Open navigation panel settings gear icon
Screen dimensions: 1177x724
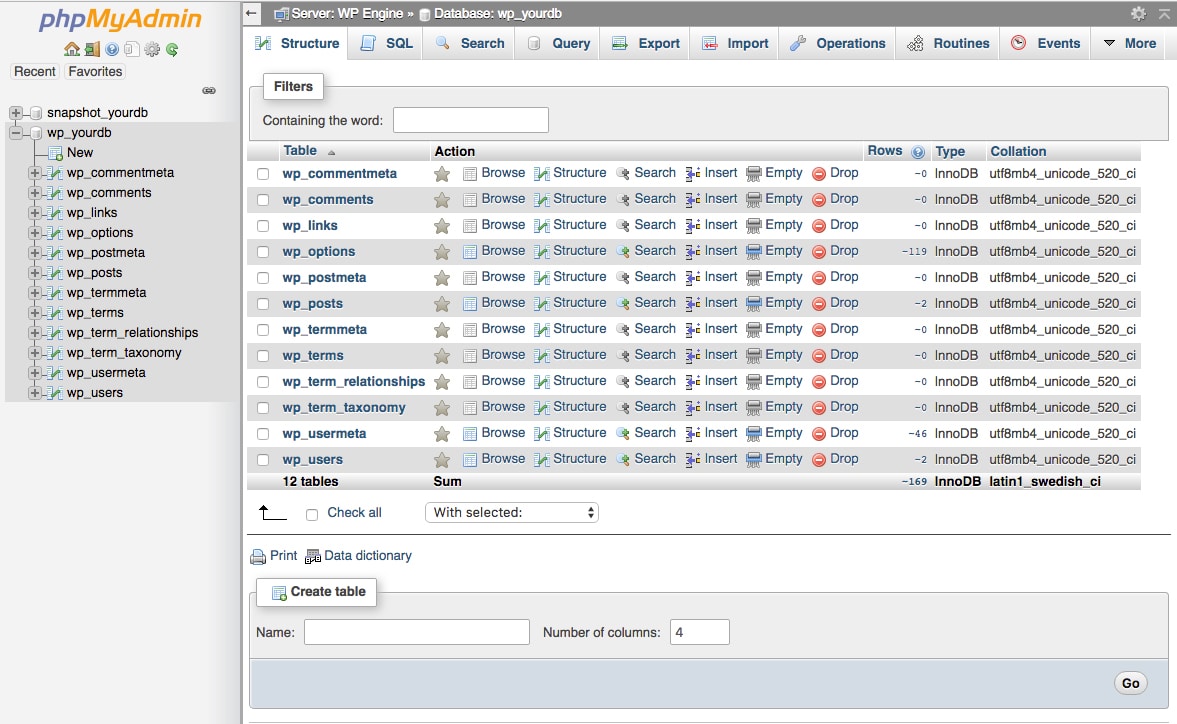pyautogui.click(x=152, y=50)
